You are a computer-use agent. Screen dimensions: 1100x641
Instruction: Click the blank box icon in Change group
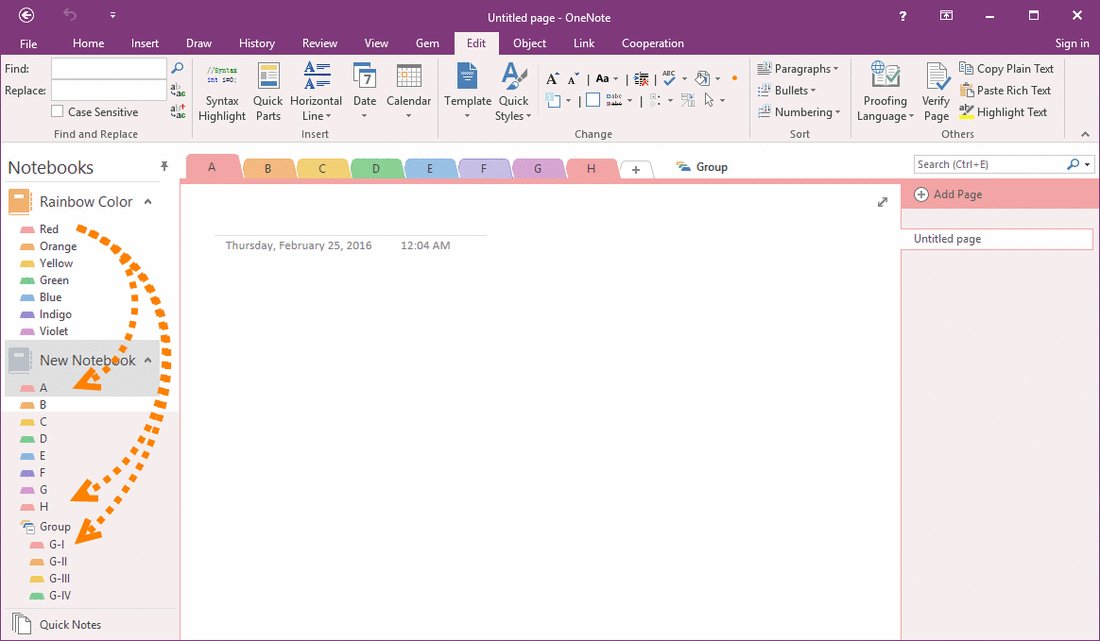593,100
